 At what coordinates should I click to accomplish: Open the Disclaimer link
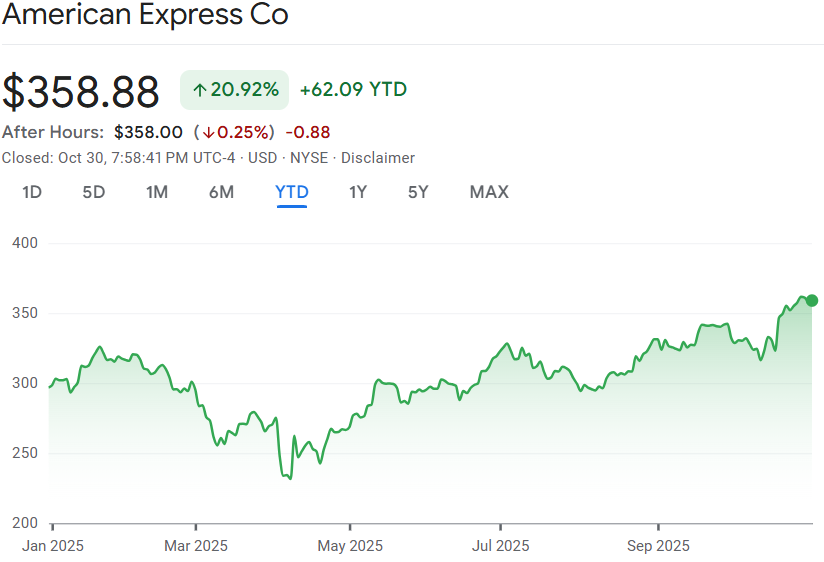pos(378,158)
